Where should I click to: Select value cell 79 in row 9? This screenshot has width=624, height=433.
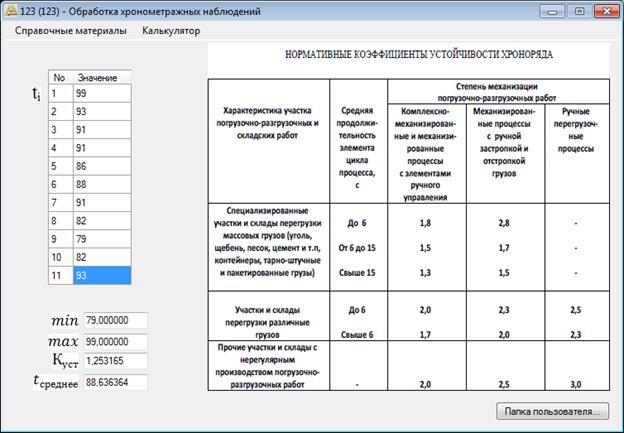pos(102,239)
